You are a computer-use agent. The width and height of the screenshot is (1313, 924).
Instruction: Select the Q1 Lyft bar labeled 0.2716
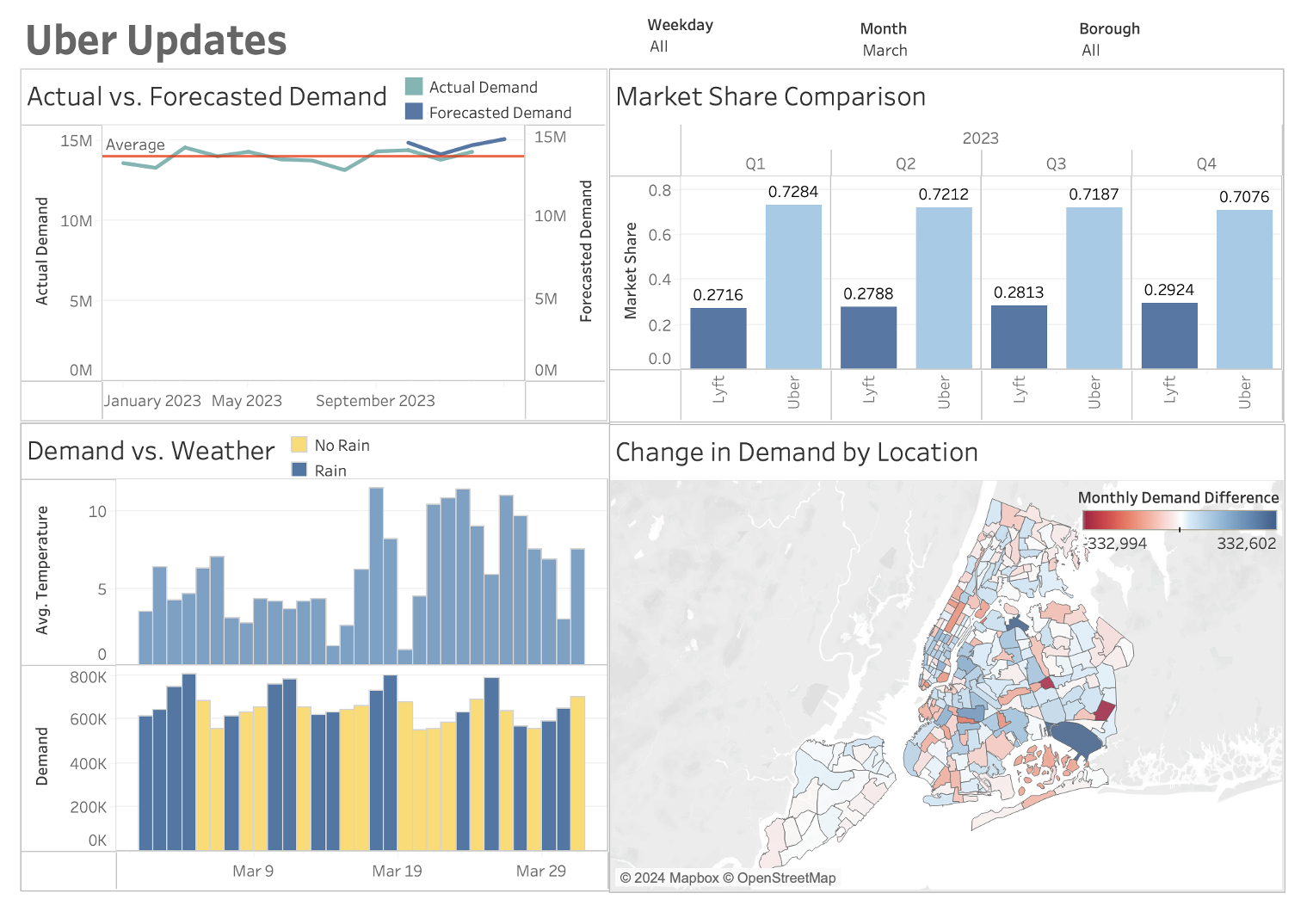pos(718,338)
